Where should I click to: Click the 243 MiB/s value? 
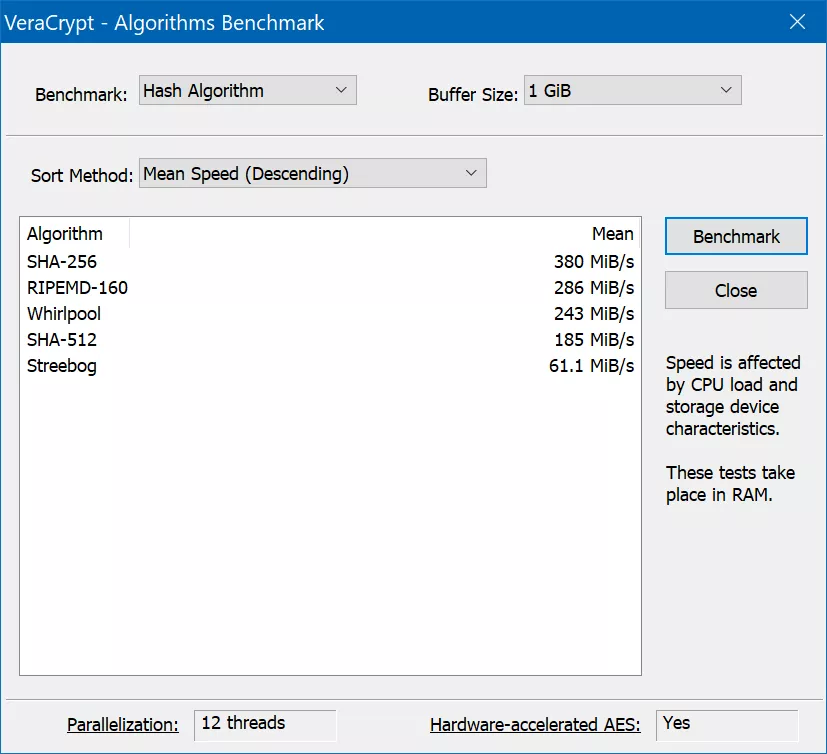(x=594, y=314)
